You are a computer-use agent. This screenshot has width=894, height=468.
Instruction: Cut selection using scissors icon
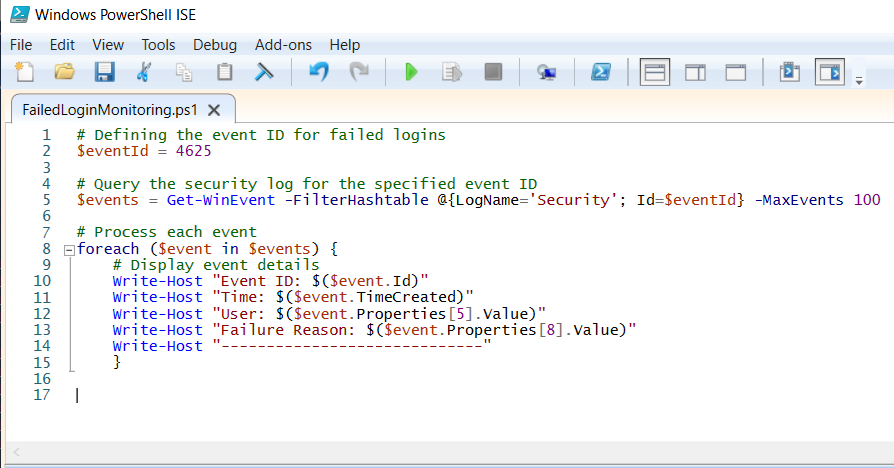144,72
